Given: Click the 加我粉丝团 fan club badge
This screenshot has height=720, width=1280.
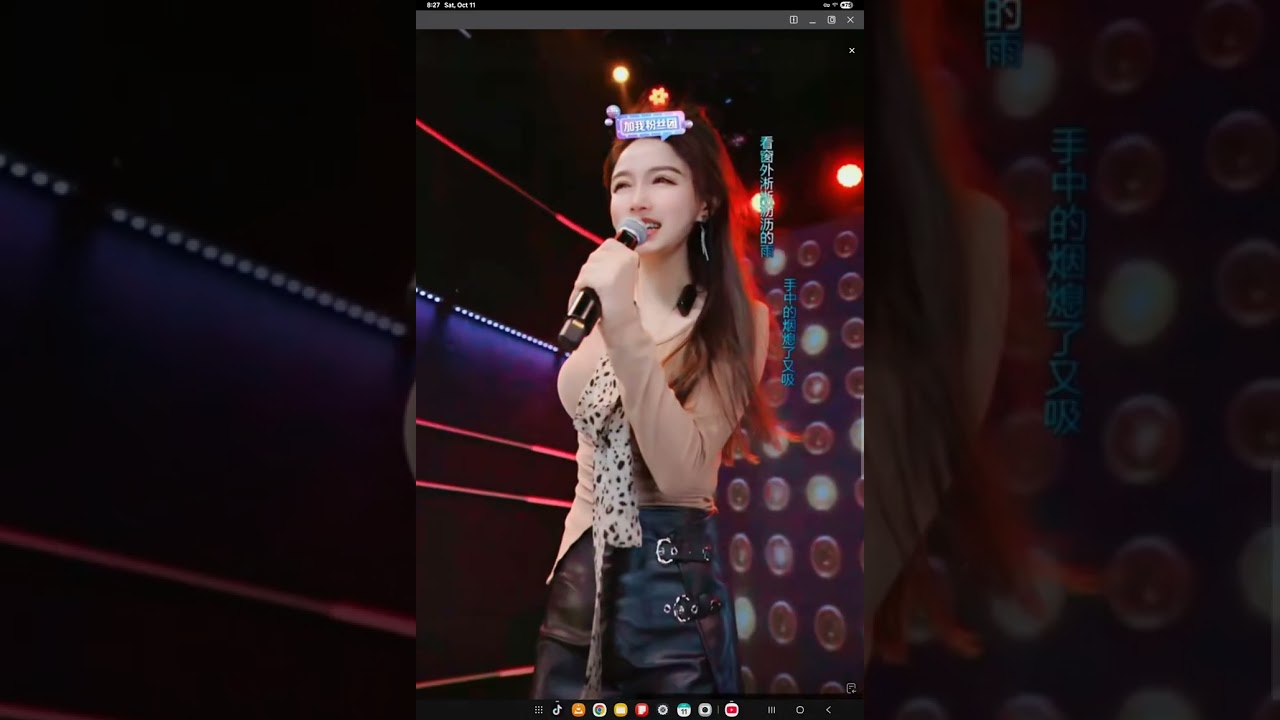Looking at the screenshot, I should pos(650,125).
